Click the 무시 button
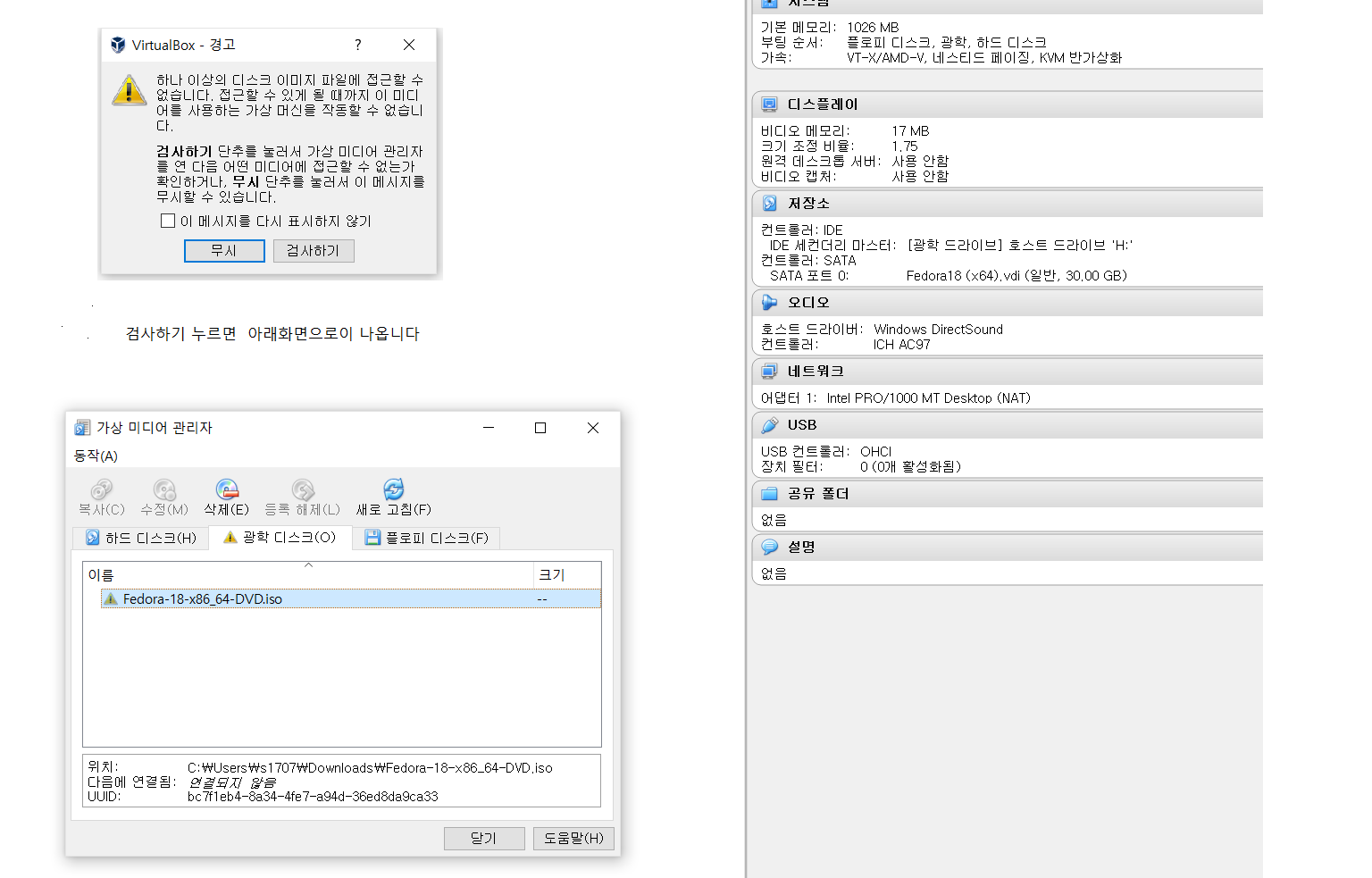Screen dimensions: 1372x878 [224, 251]
